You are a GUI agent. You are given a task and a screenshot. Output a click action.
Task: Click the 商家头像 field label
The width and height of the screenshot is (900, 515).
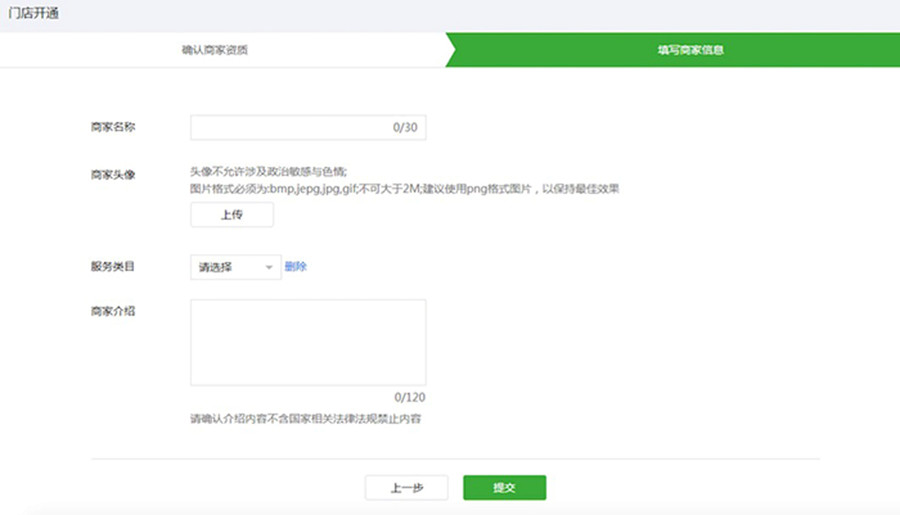pyautogui.click(x=112, y=174)
